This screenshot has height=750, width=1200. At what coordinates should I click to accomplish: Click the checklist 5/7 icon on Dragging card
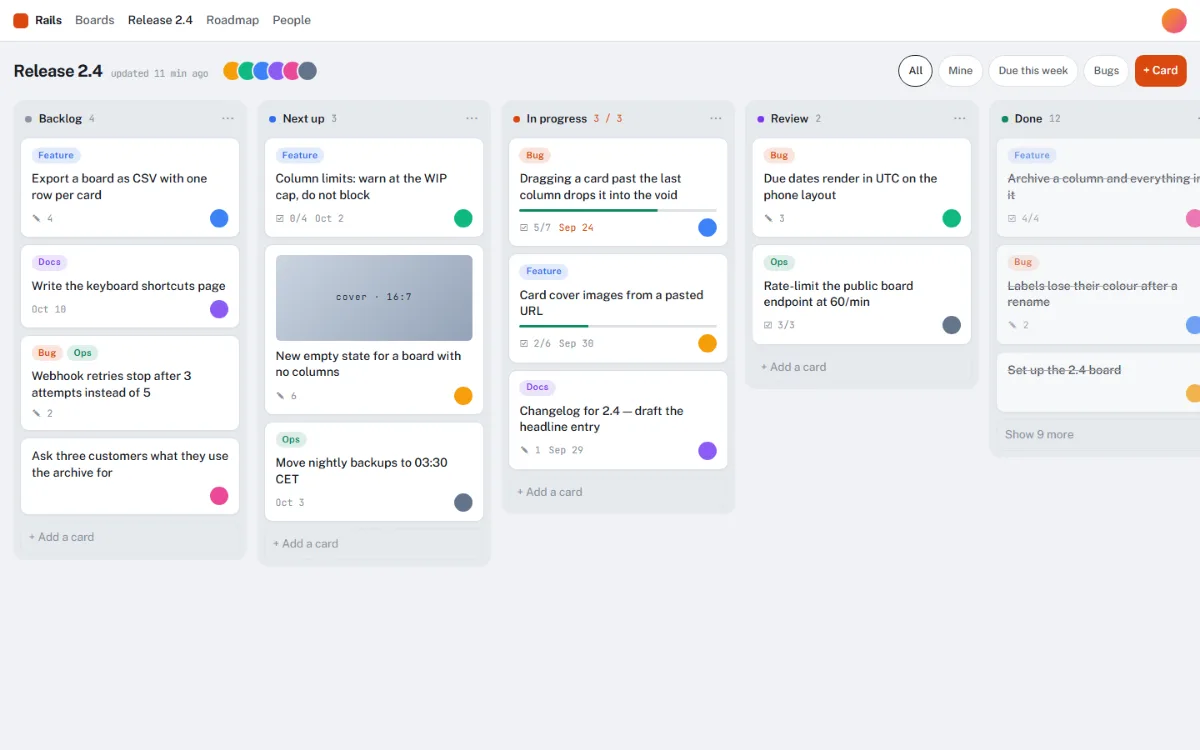pyautogui.click(x=524, y=228)
